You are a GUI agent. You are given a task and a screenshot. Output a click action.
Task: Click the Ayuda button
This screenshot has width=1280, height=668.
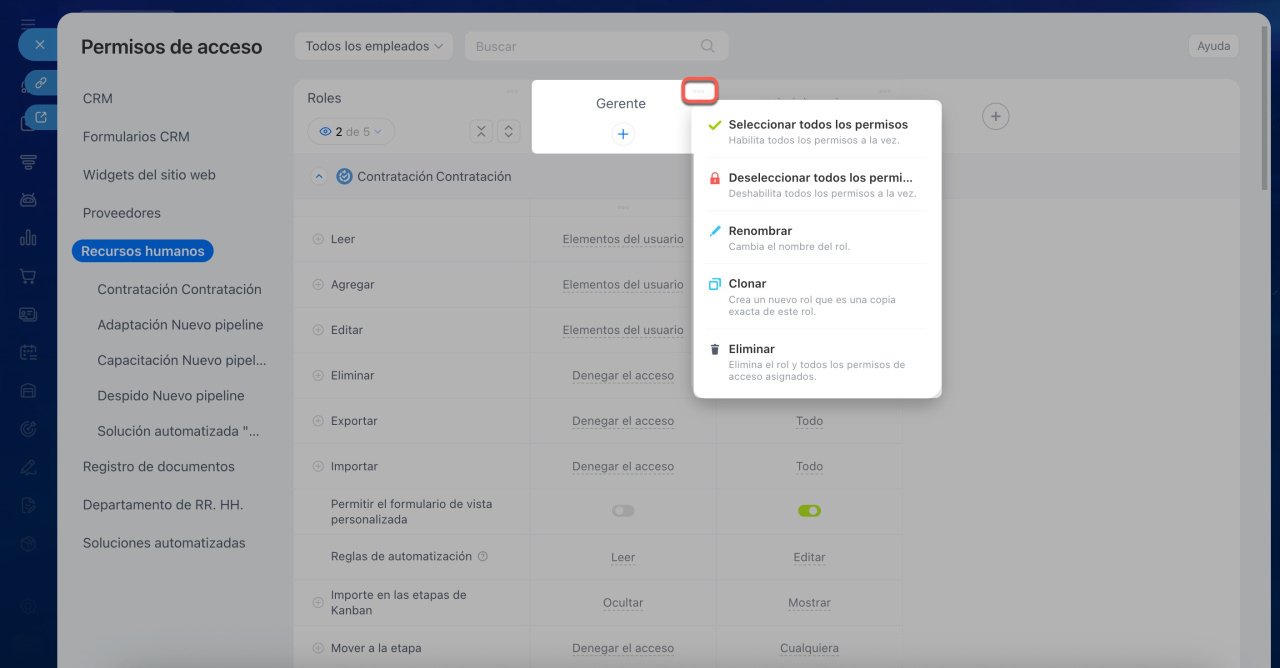point(1213,46)
